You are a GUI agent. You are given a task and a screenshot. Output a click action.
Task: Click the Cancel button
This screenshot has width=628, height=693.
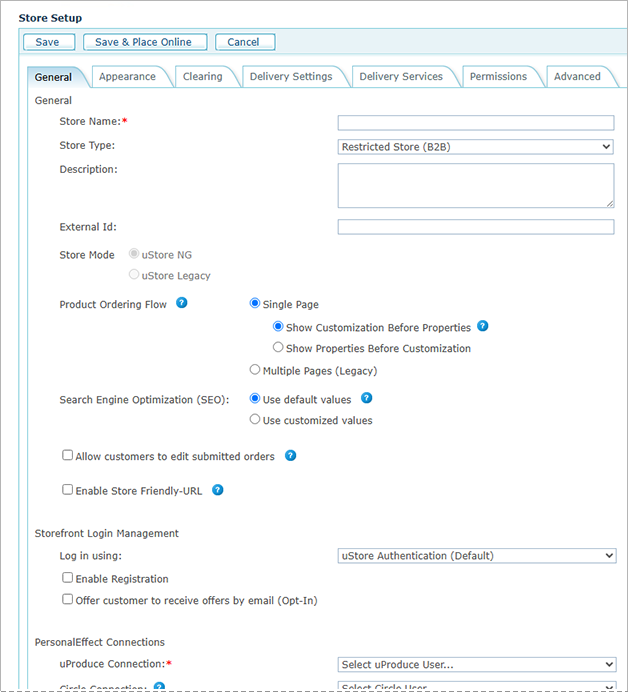243,42
